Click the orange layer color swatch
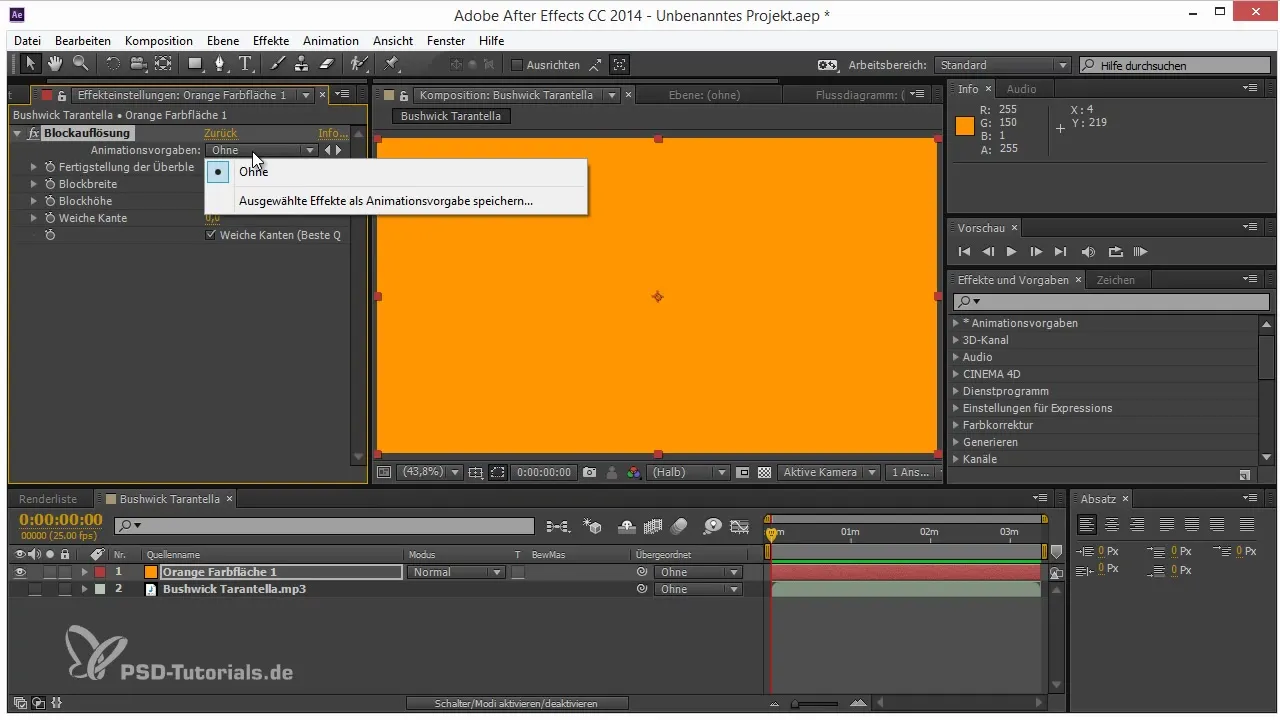The height and width of the screenshot is (720, 1280). (x=151, y=572)
